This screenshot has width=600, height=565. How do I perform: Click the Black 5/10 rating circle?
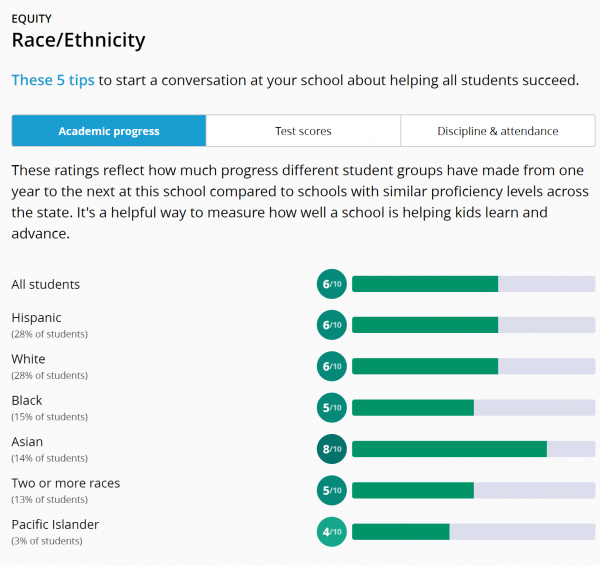point(331,408)
